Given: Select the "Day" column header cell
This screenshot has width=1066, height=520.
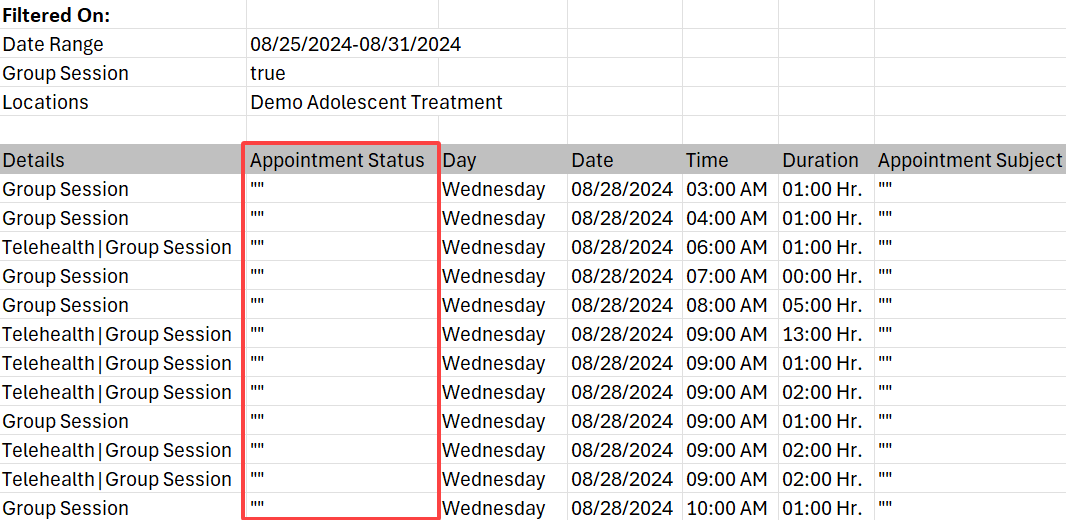Looking at the screenshot, I should (460, 160).
